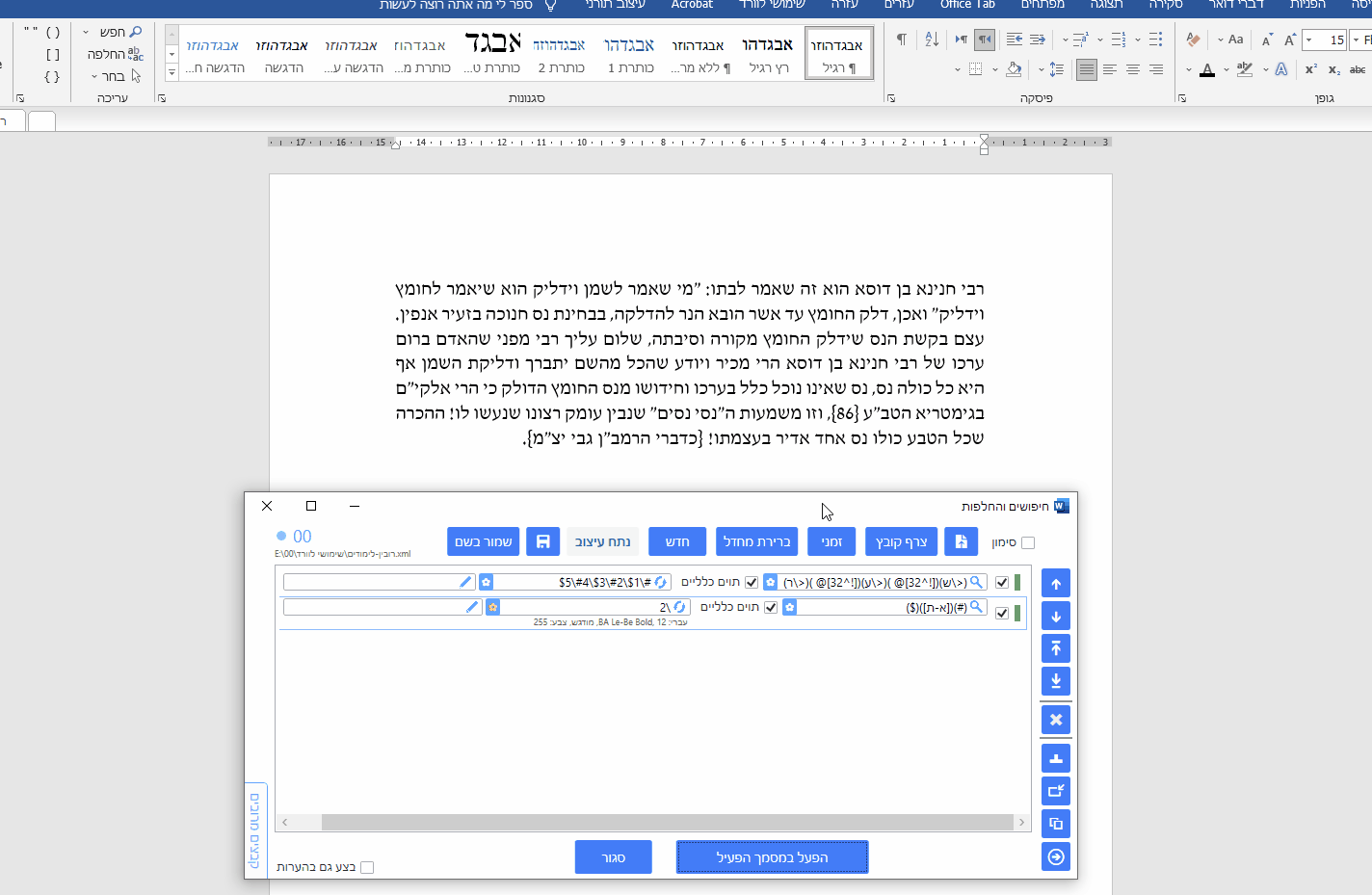Clear all formatting with the eraser icon
Viewport: 1372px width, 895px height.
[1194, 39]
